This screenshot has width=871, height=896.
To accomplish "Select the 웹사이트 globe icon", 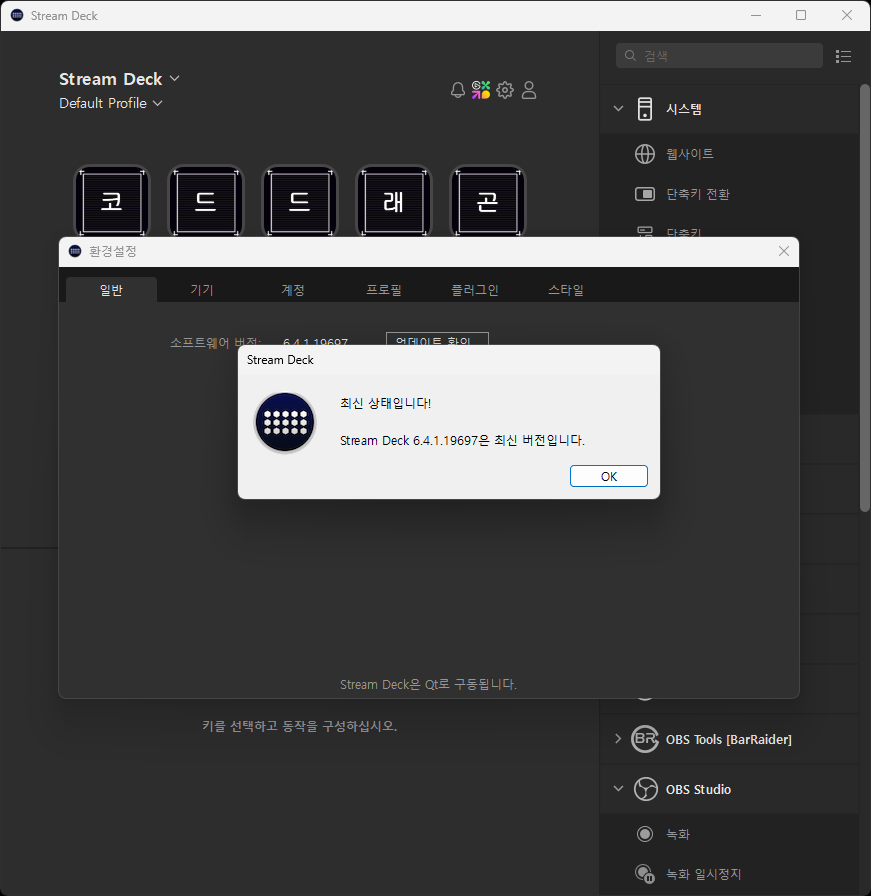I will point(645,154).
